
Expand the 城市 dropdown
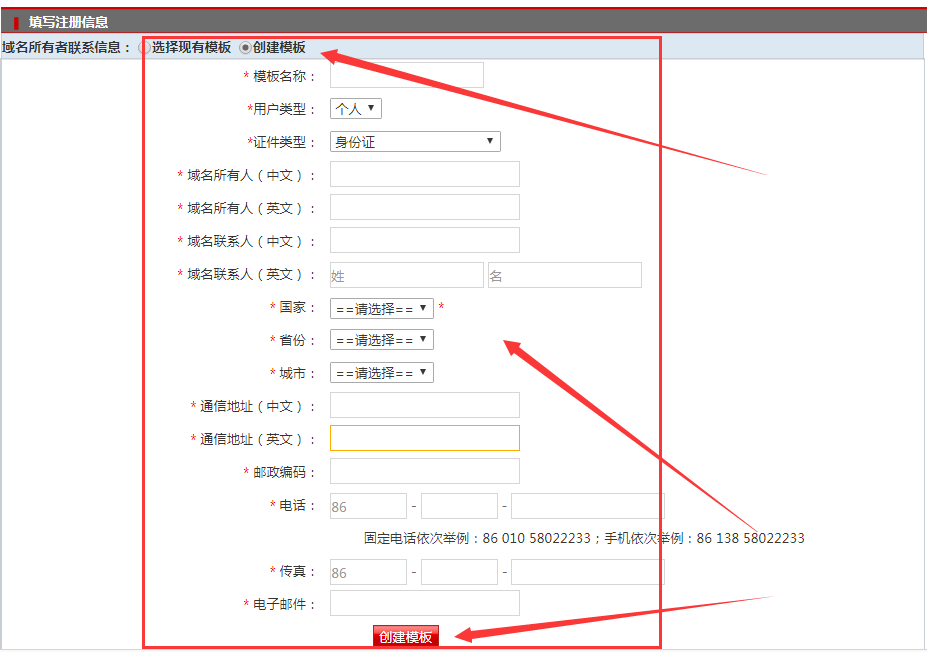coord(381,373)
